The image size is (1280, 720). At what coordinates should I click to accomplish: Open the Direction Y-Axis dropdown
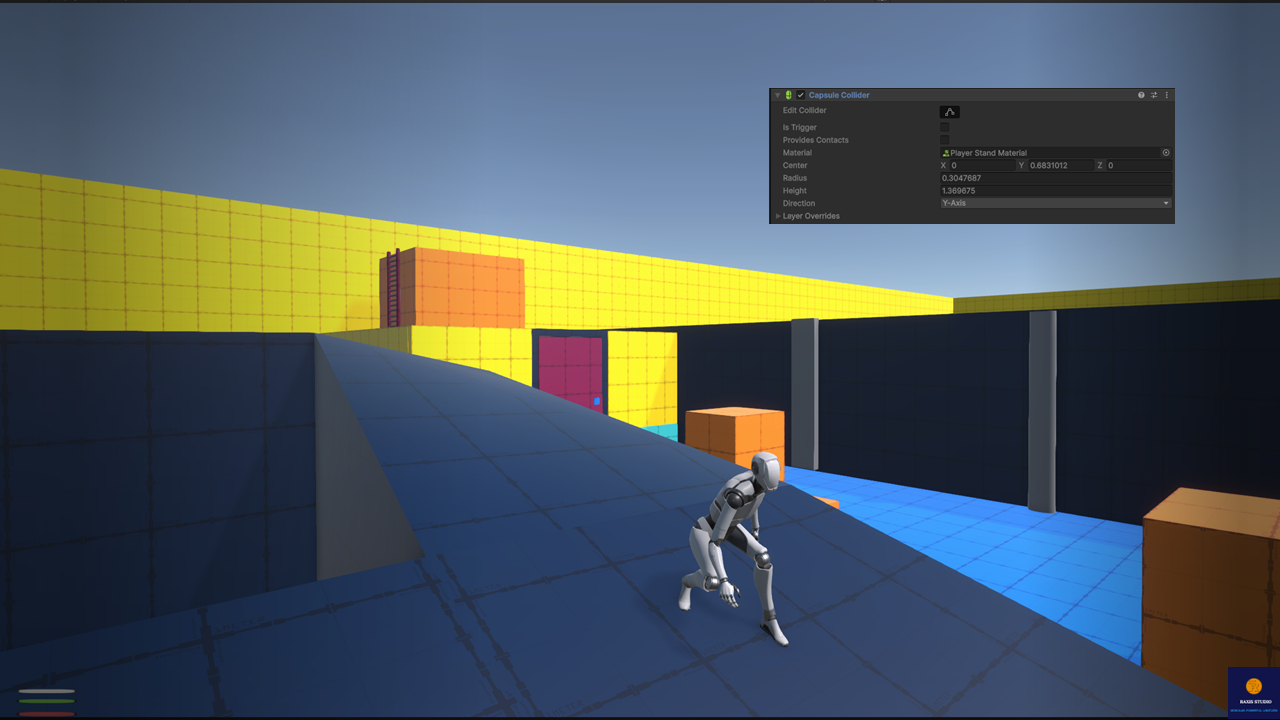pos(1055,203)
